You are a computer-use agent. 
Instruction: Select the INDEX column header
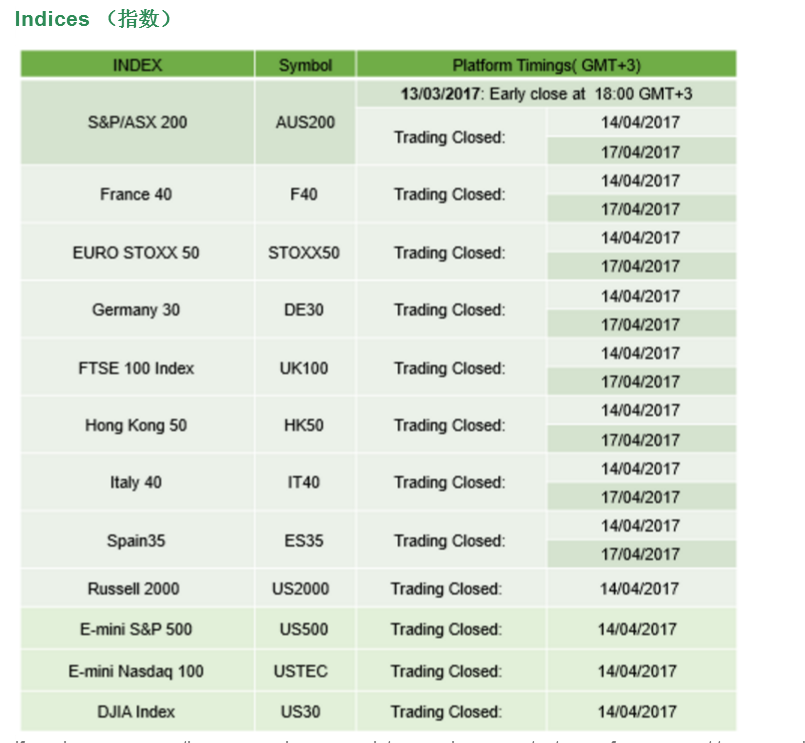(x=138, y=65)
